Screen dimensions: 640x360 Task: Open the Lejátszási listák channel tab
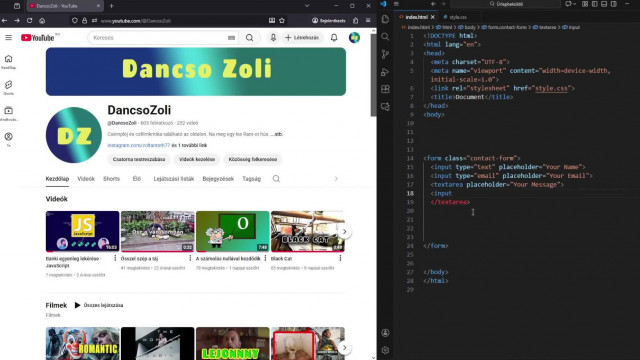173,179
